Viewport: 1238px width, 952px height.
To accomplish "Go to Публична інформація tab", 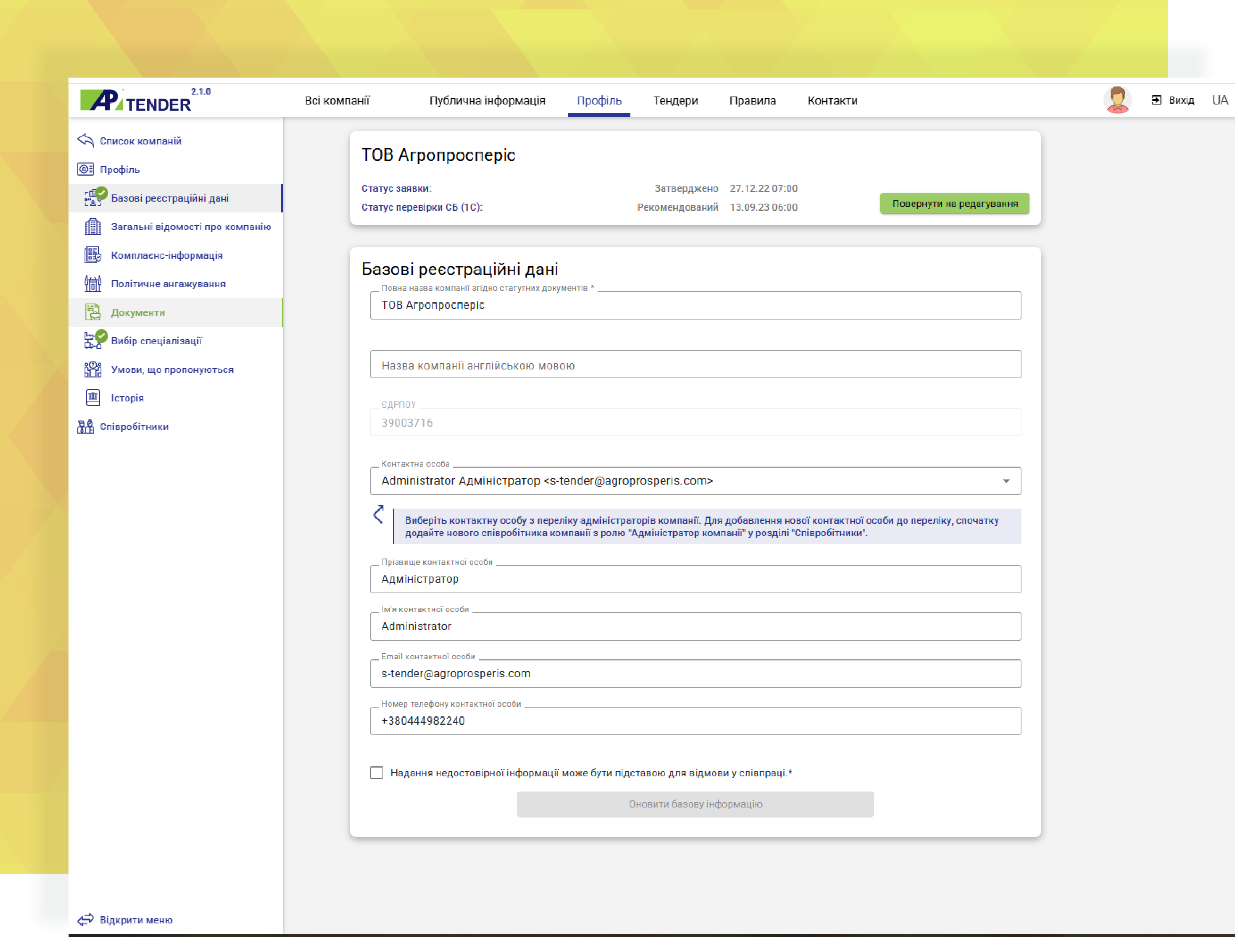I will point(488,101).
